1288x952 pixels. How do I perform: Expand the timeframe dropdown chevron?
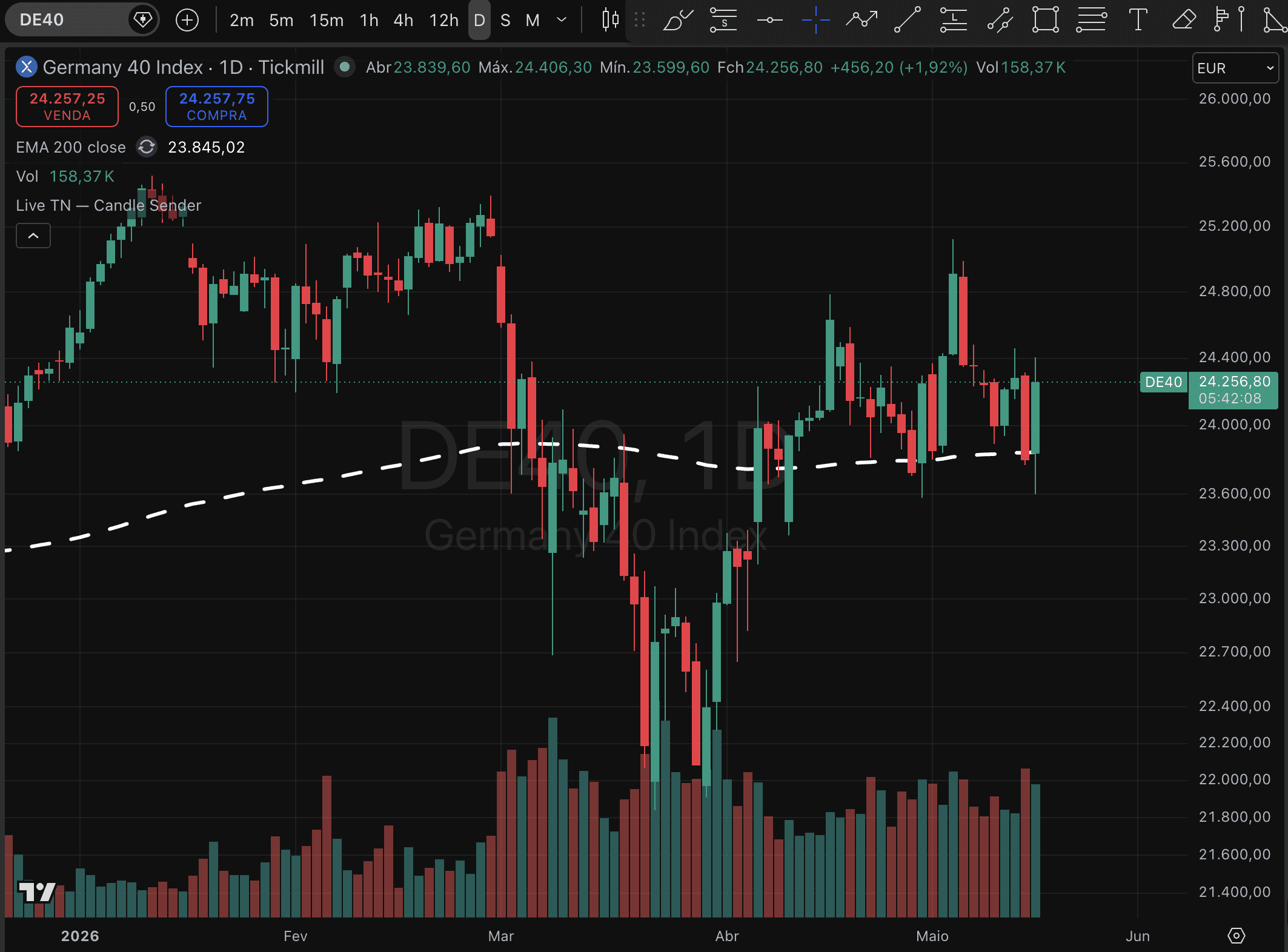[x=562, y=20]
